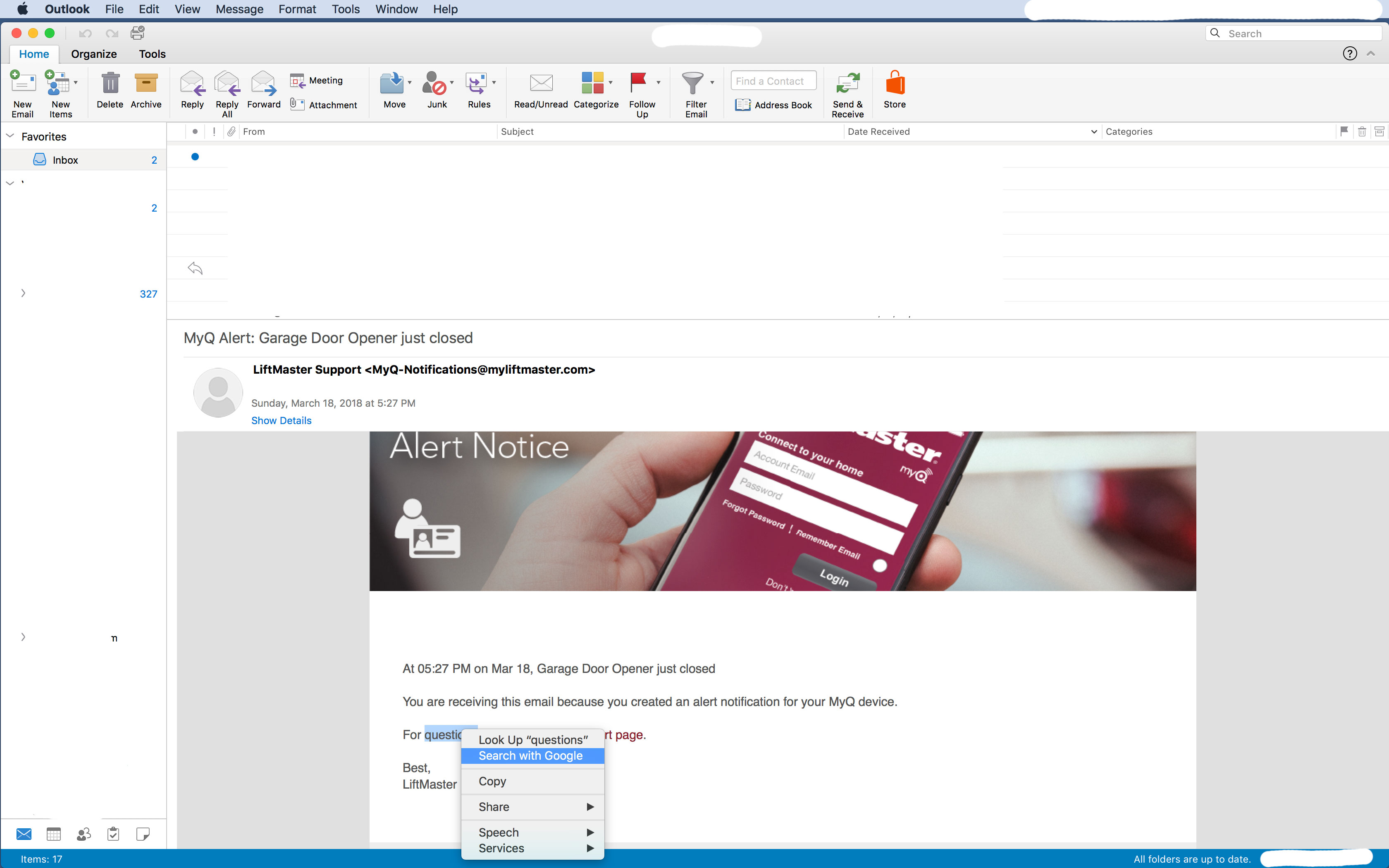Image resolution: width=1389 pixels, height=868 pixels.
Task: Open the Junk dropdown arrow
Action: tap(452, 82)
